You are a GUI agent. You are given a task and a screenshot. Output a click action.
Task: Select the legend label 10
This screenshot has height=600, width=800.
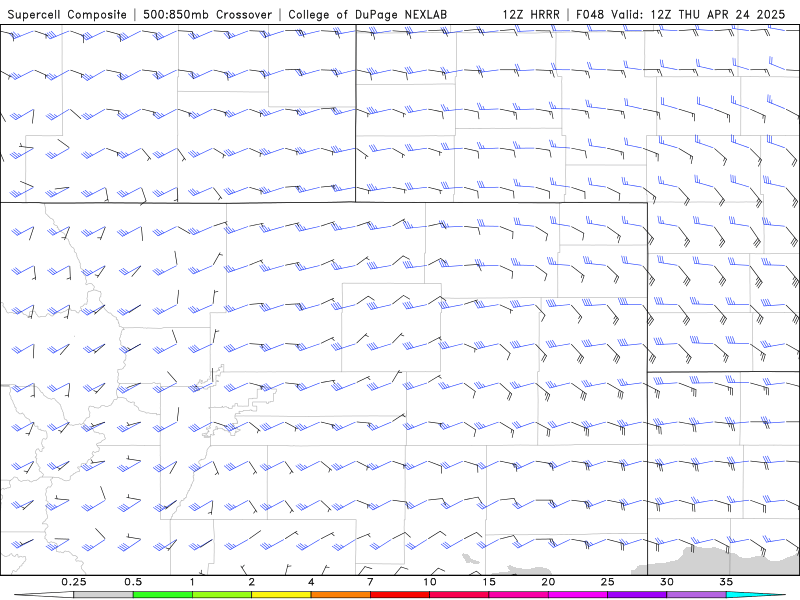430,582
